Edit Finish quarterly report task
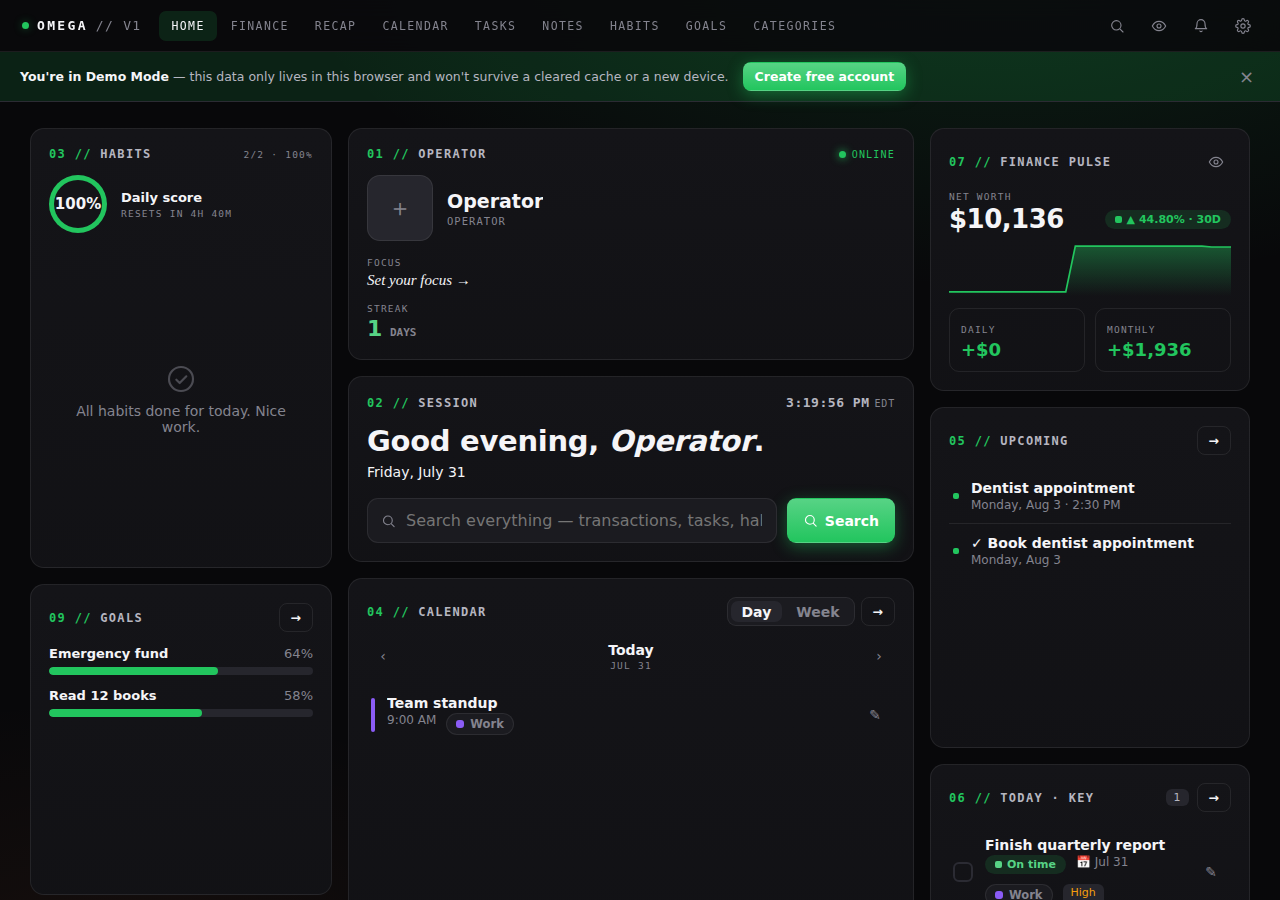This screenshot has width=1280, height=900. pos(1211,872)
